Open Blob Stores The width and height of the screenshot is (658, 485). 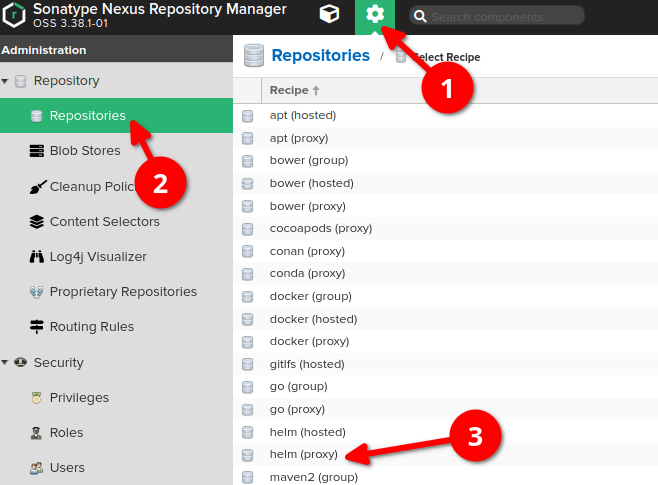pyautogui.click(x=85, y=151)
